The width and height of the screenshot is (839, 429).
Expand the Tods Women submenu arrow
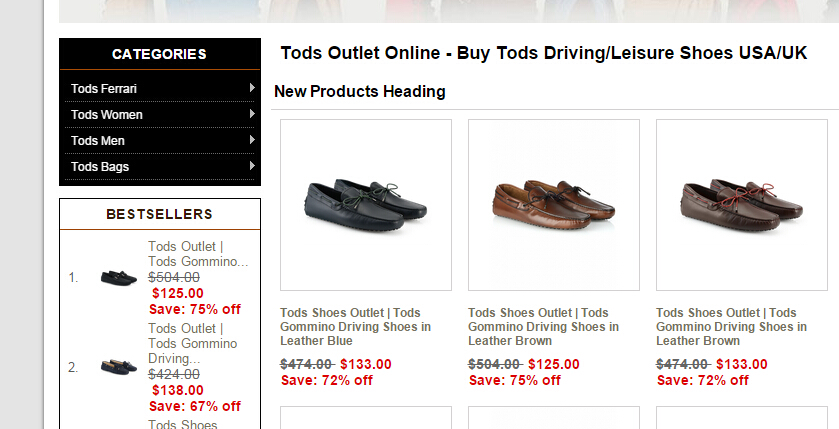252,114
